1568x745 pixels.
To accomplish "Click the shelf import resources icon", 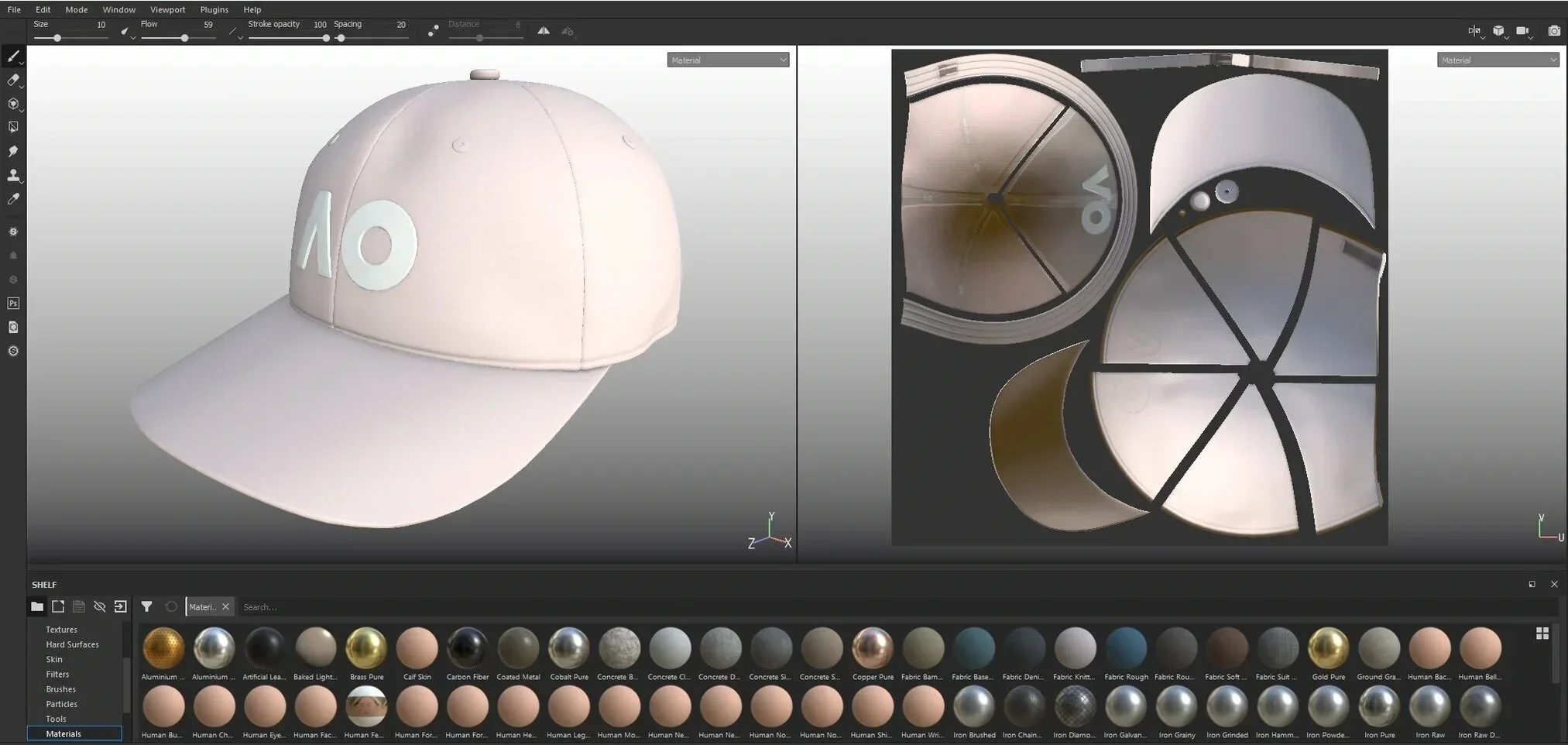I will 120,606.
